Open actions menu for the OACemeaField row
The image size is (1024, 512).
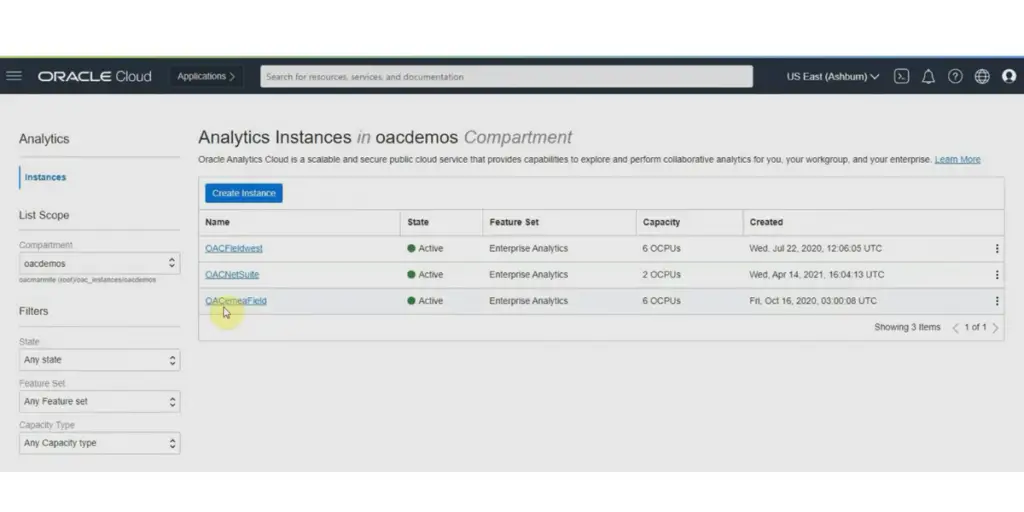point(996,301)
